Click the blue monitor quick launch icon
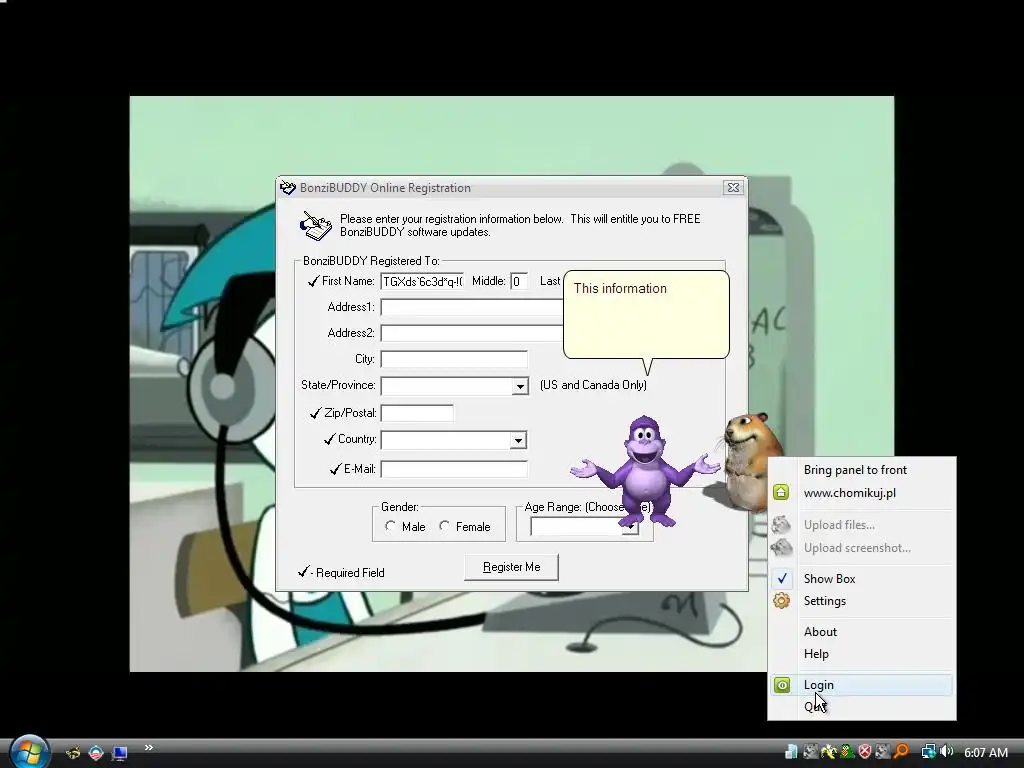The width and height of the screenshot is (1024, 768). click(119, 753)
